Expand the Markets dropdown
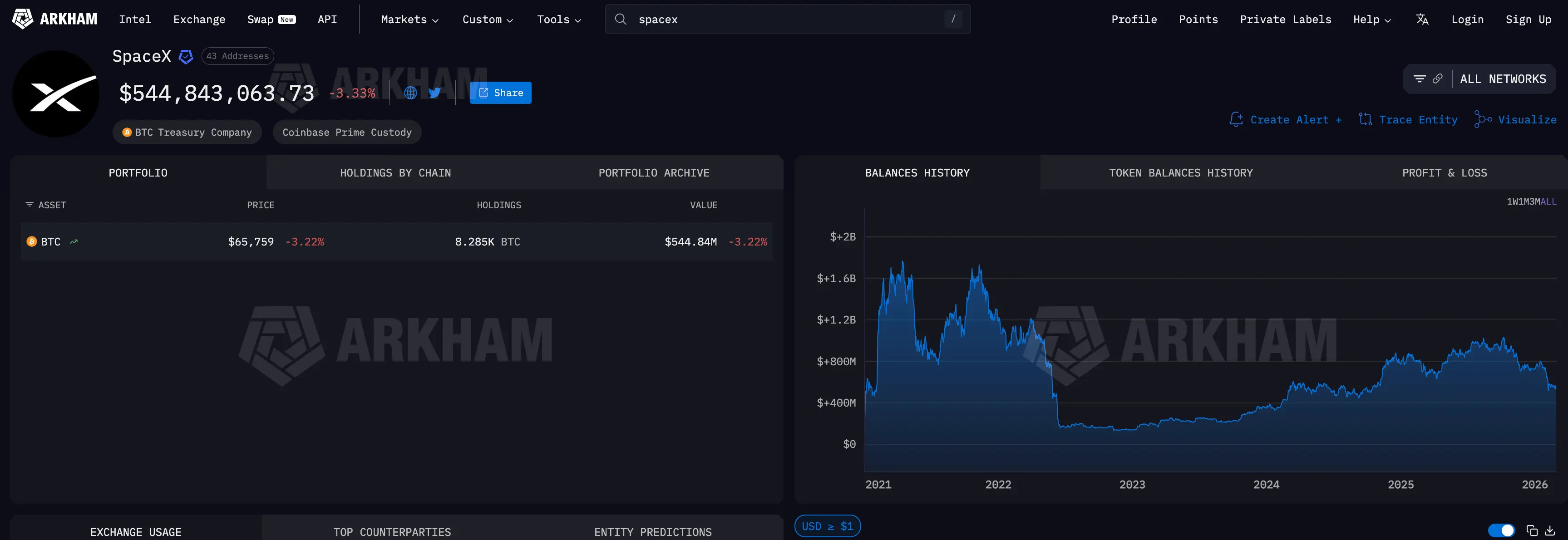The width and height of the screenshot is (1568, 540). 409,19
